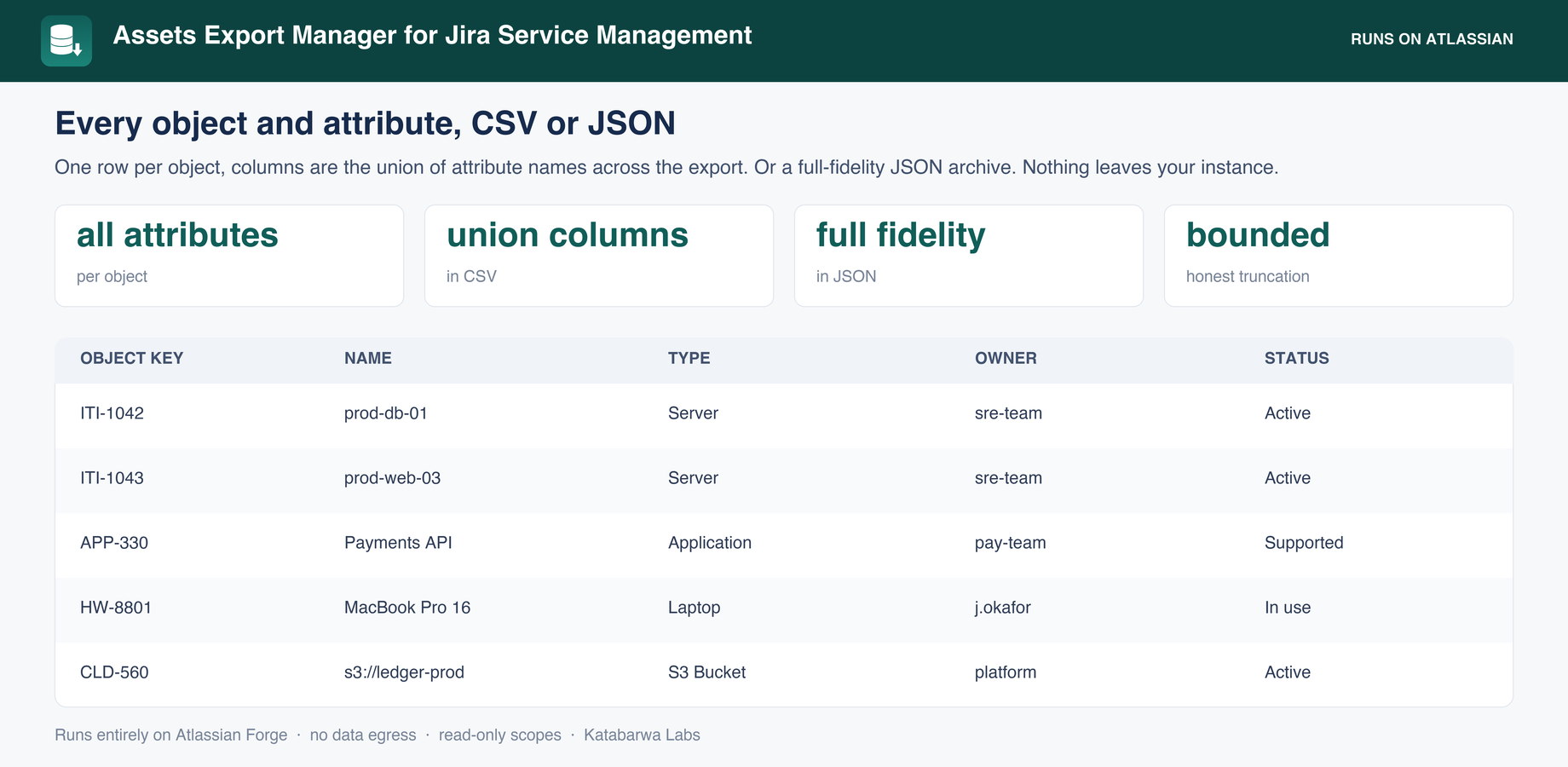Click the NAME column header
The width and height of the screenshot is (1568, 767).
tap(368, 359)
